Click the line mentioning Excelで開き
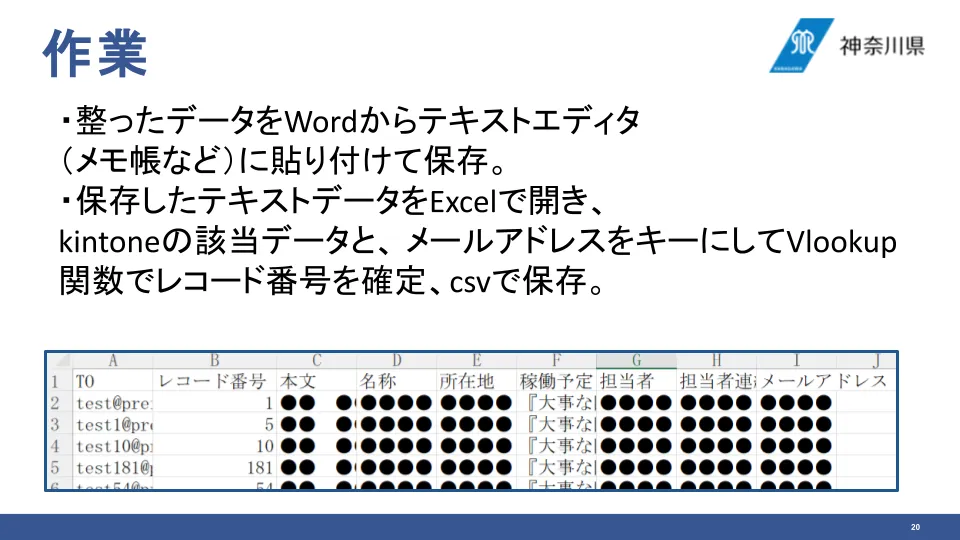 [x=332, y=201]
